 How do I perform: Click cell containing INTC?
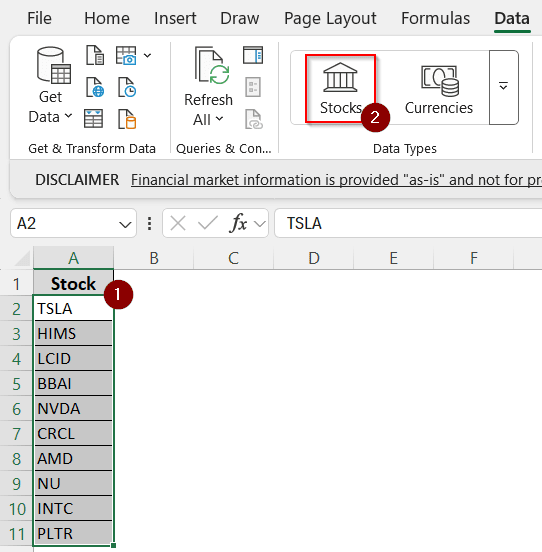73,509
